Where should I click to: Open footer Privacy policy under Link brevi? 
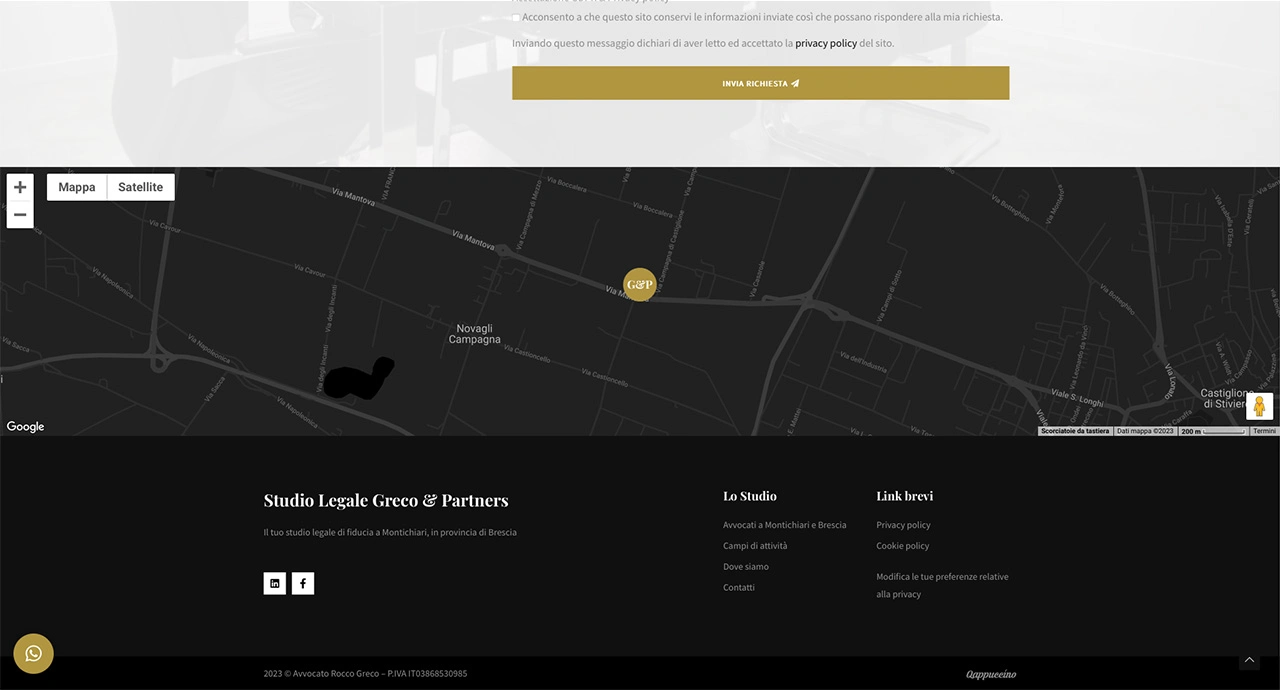pos(903,525)
